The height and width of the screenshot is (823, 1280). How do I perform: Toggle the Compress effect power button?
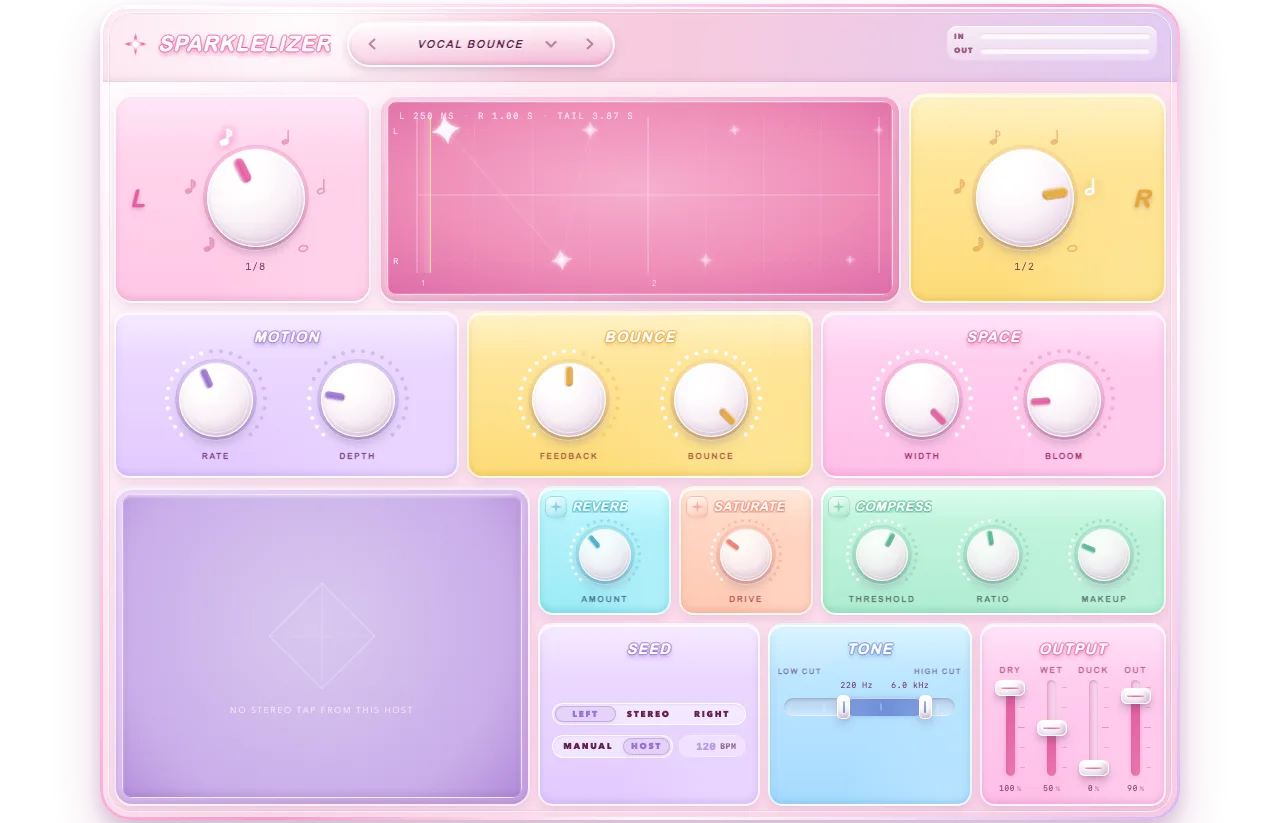coord(838,506)
